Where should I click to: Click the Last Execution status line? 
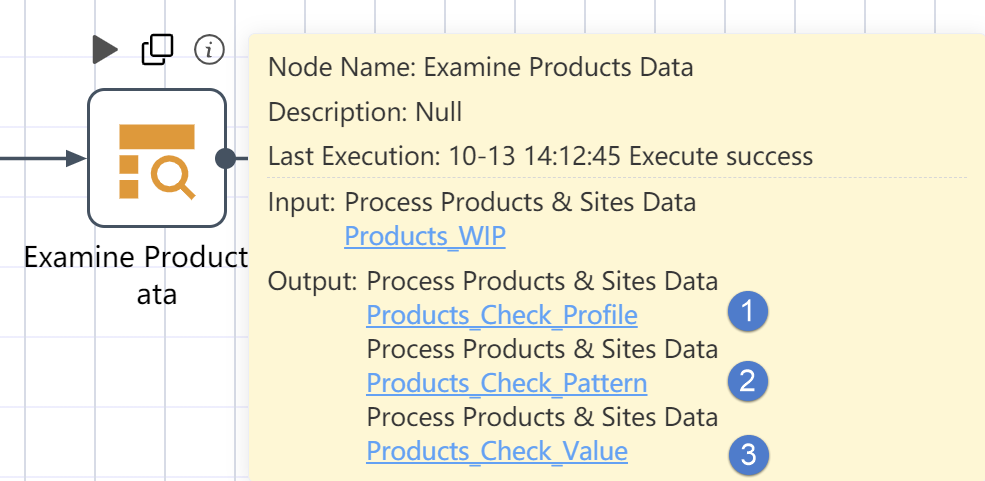pos(540,156)
